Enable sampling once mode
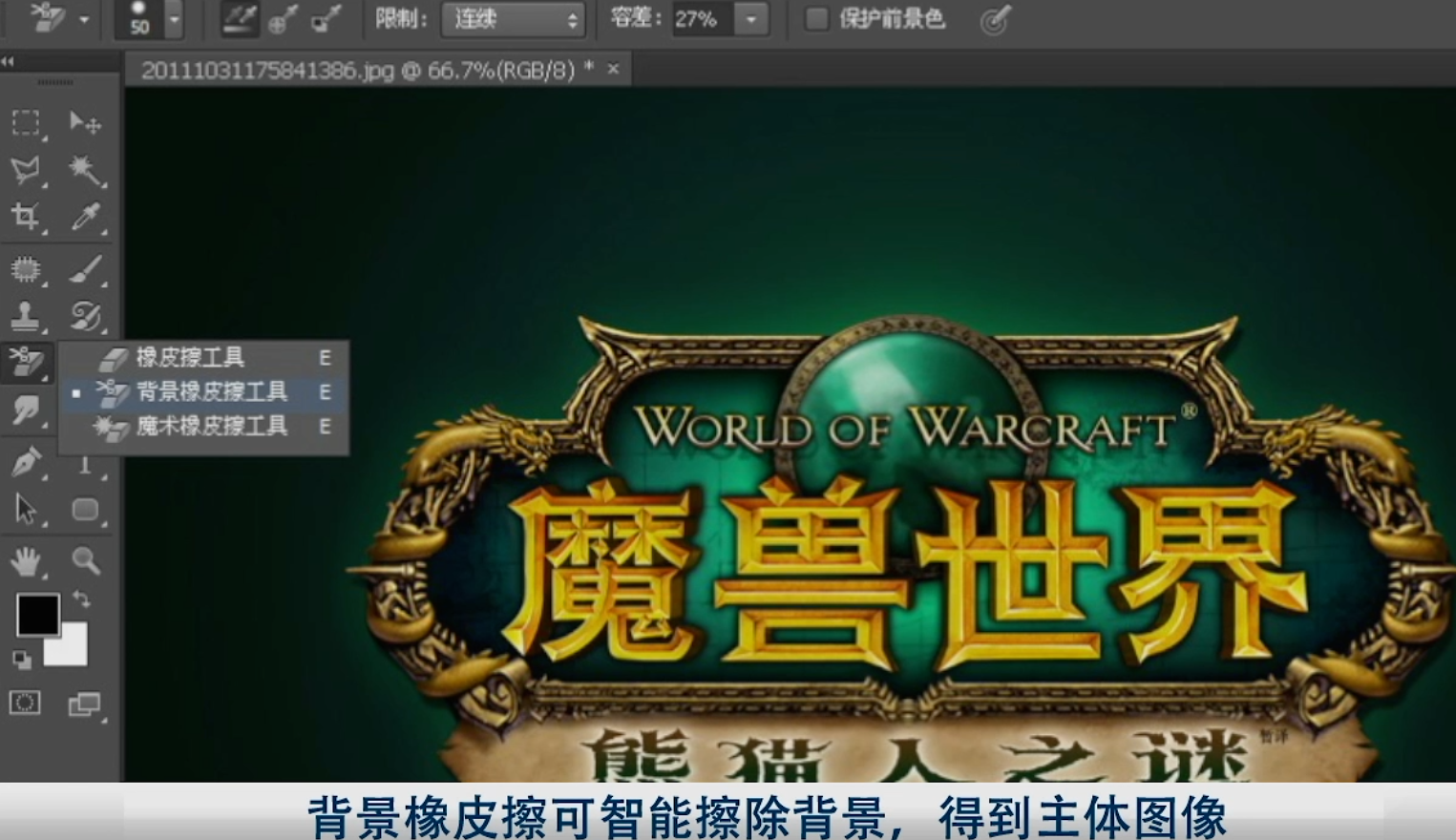 (x=283, y=19)
